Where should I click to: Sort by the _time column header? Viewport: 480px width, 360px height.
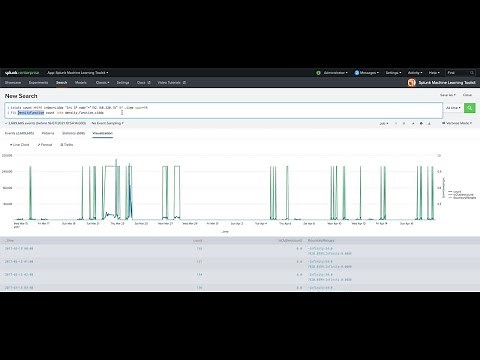(x=9, y=240)
